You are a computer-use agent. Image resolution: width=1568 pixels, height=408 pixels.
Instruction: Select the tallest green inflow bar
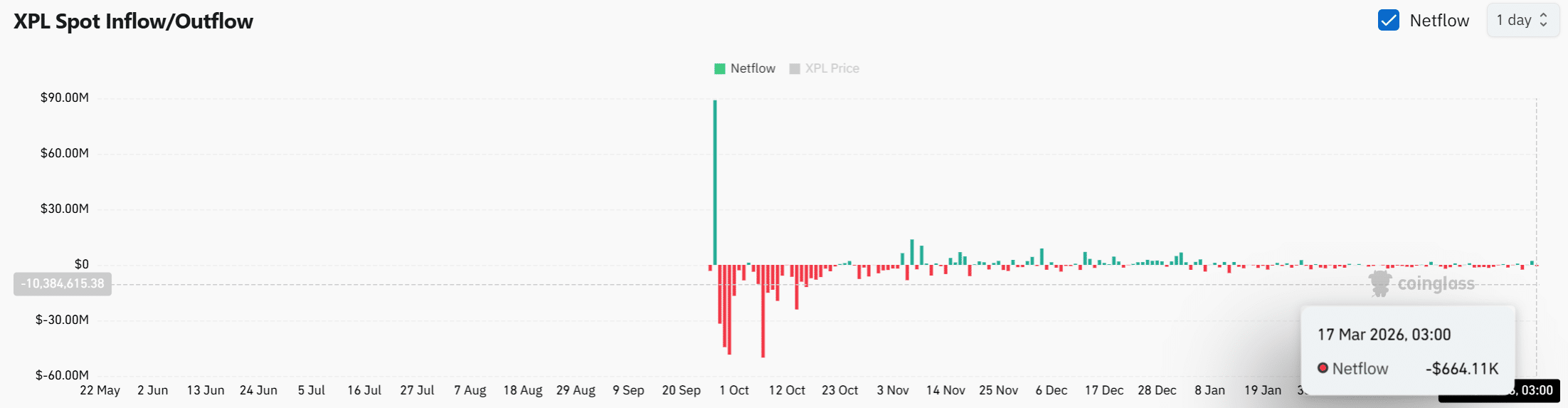[x=715, y=182]
